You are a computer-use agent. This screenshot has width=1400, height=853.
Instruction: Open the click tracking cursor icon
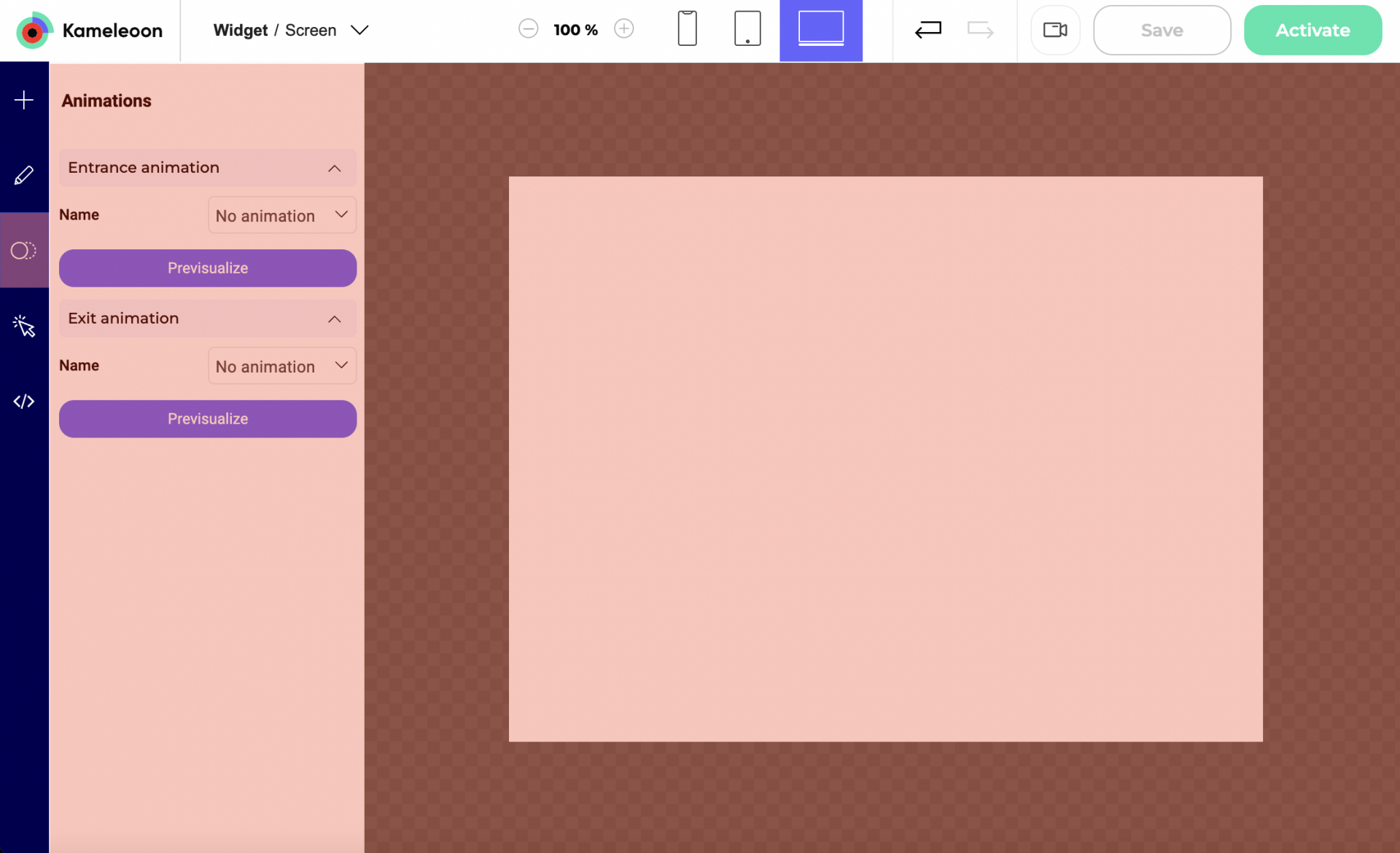tap(24, 326)
